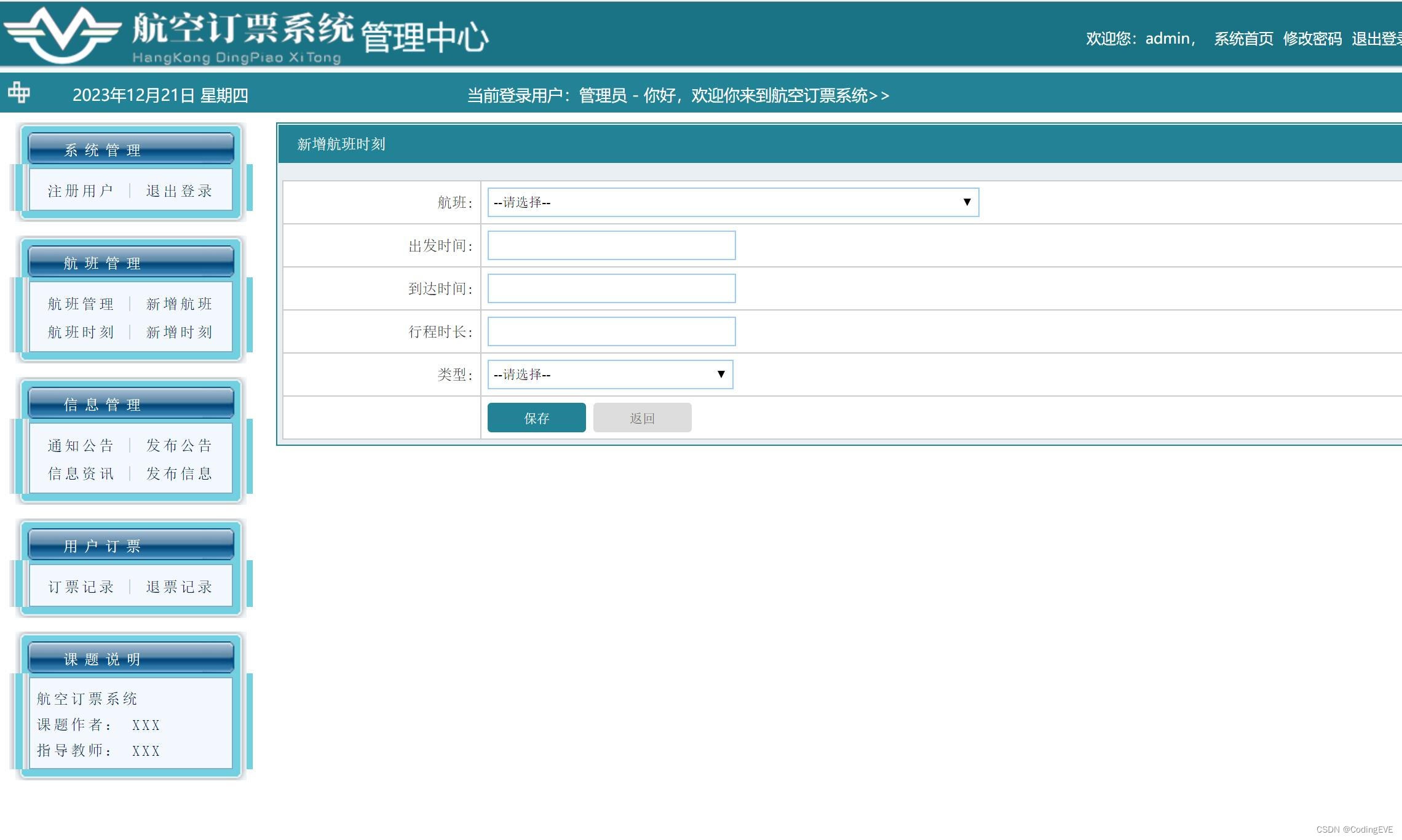1402x840 pixels.
Task: Click 退票记录 in the sidebar
Action: (x=179, y=586)
